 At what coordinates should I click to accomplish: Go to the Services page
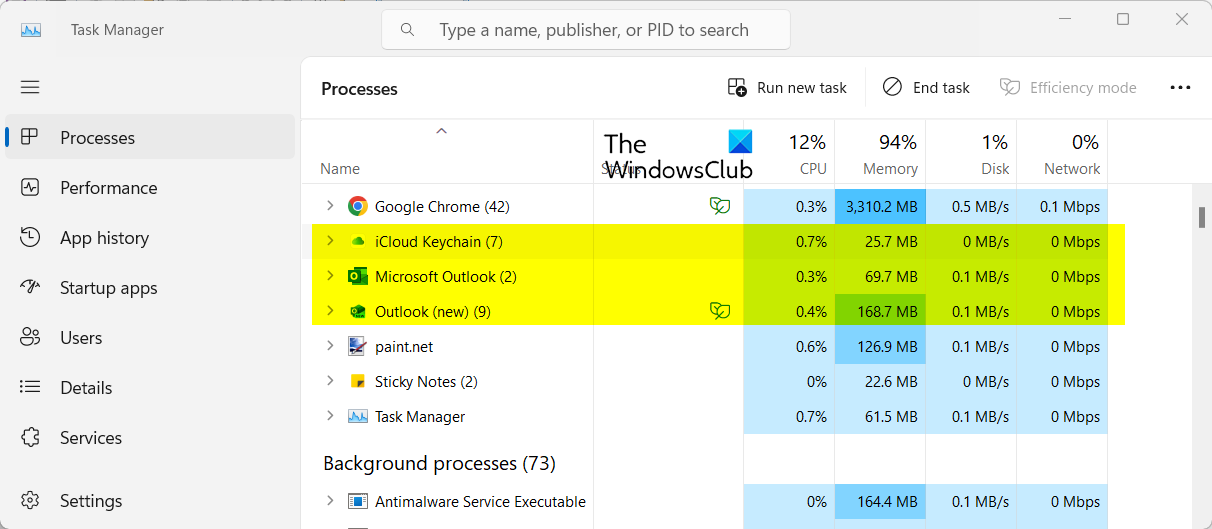click(x=90, y=438)
